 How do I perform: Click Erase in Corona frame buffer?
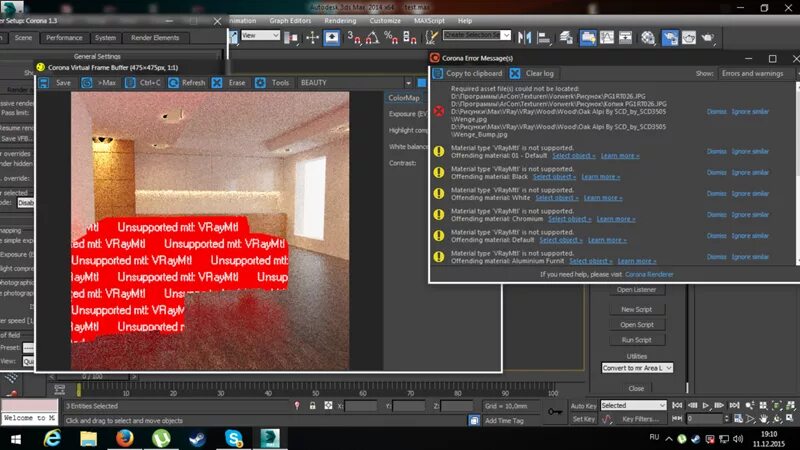point(230,83)
